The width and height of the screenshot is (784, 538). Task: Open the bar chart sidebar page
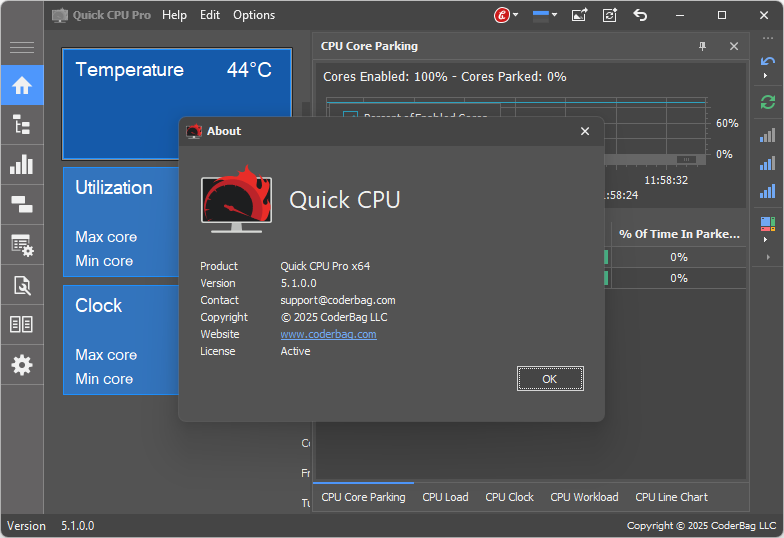tap(22, 164)
